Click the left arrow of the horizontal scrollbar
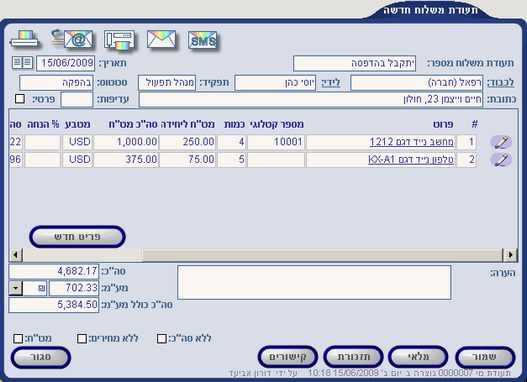The image size is (527, 382). coord(16,255)
